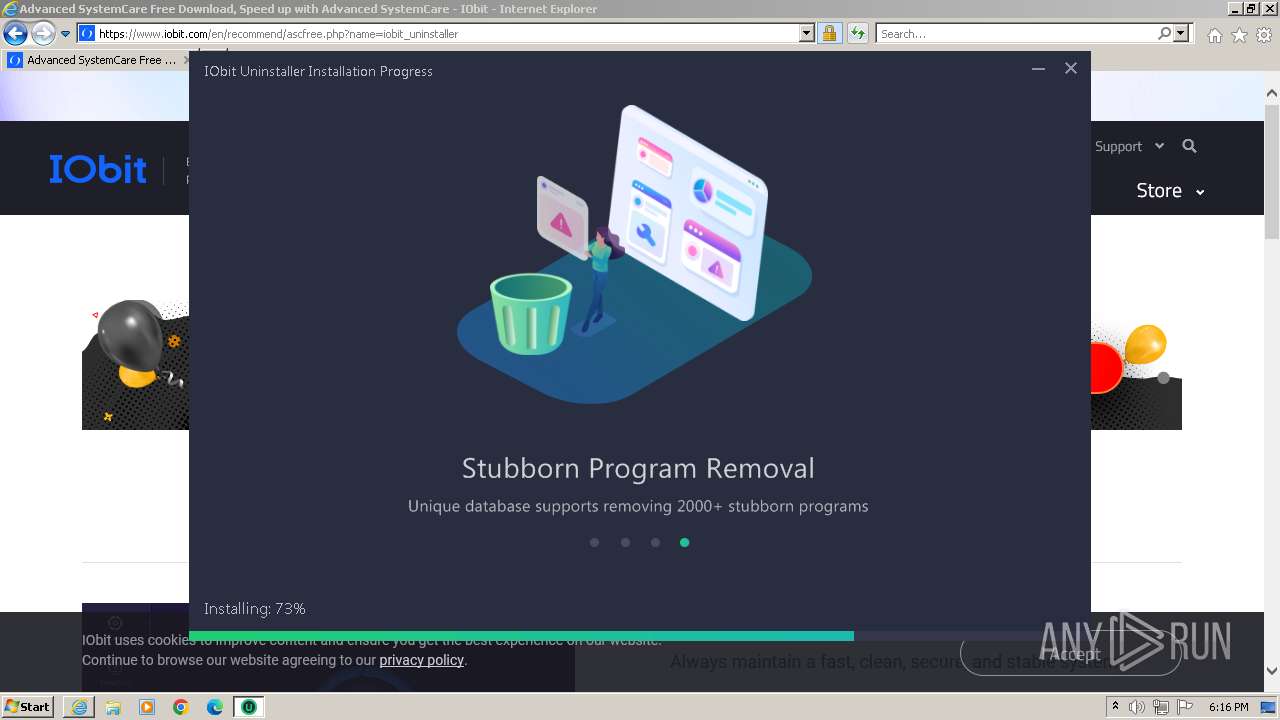The width and height of the screenshot is (1280, 720).
Task: Open the search provider dropdown arrow
Action: click(x=1181, y=34)
